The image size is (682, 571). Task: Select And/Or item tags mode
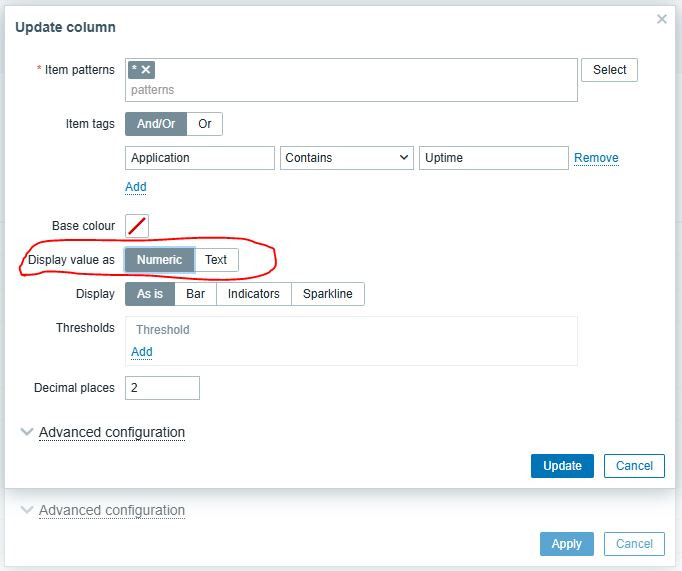[156, 124]
